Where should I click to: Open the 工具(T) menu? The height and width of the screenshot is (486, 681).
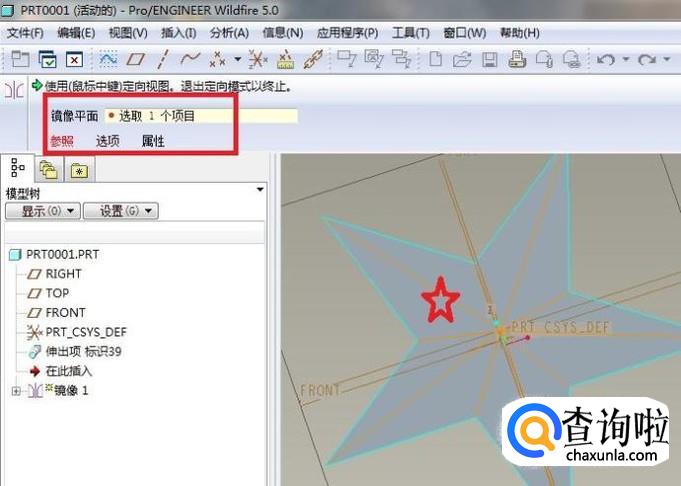[x=410, y=33]
